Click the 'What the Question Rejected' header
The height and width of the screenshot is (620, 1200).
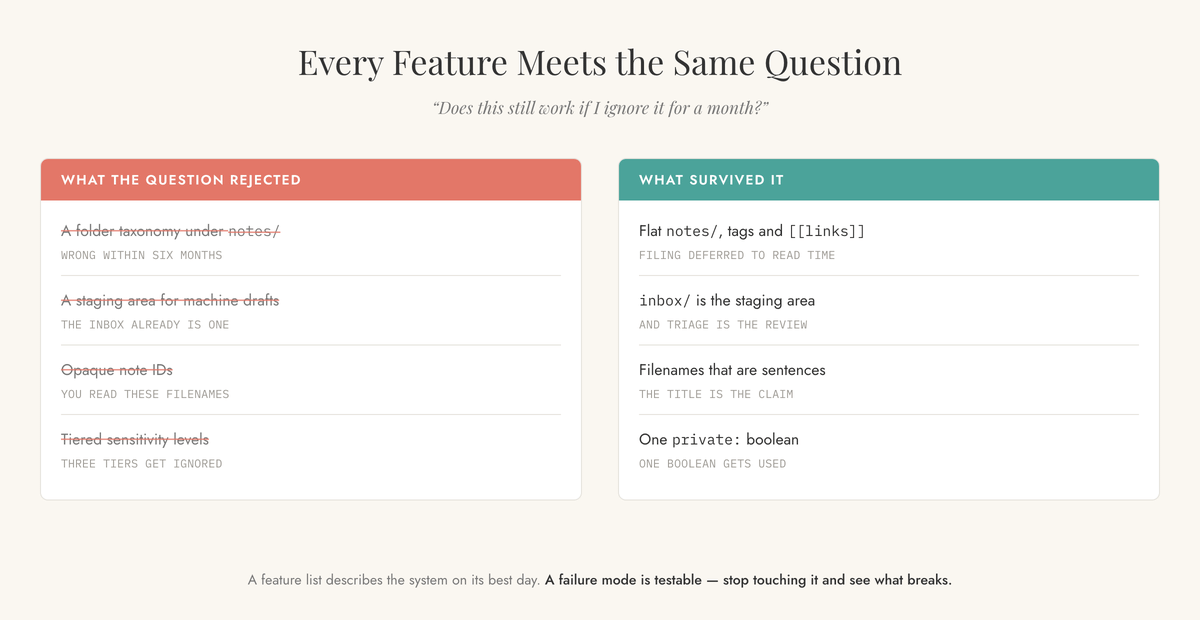point(181,180)
